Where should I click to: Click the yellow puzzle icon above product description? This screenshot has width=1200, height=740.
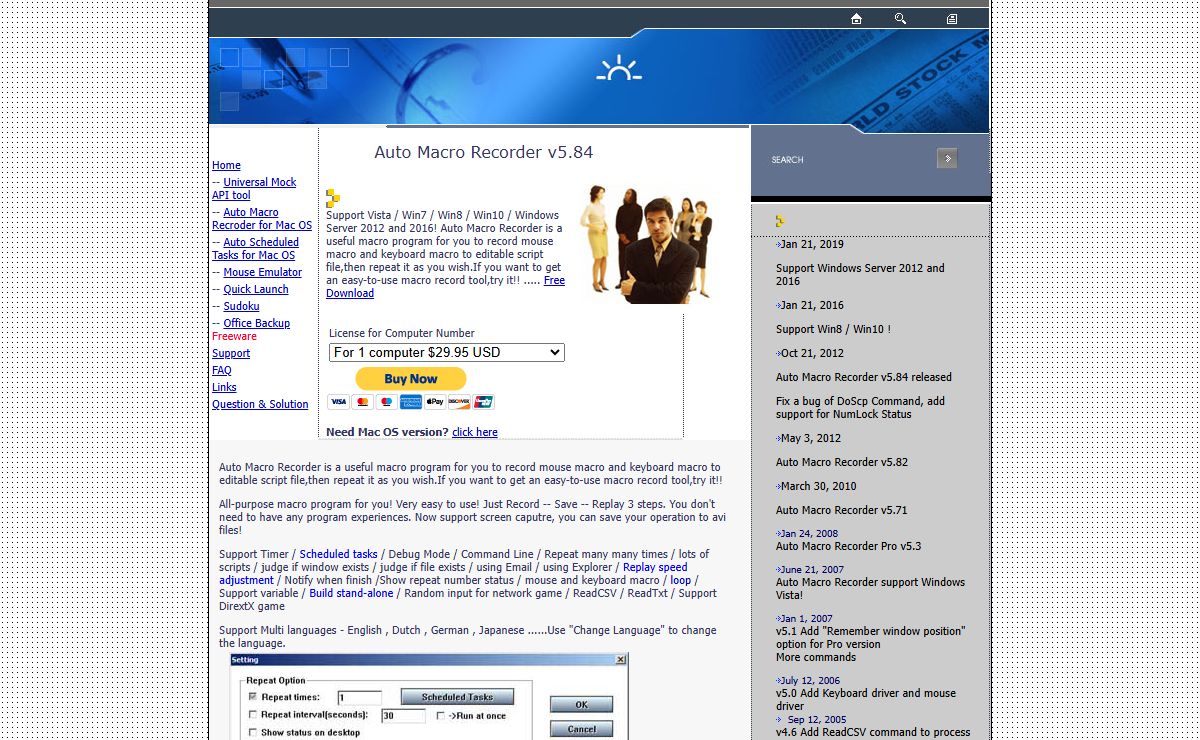(333, 198)
